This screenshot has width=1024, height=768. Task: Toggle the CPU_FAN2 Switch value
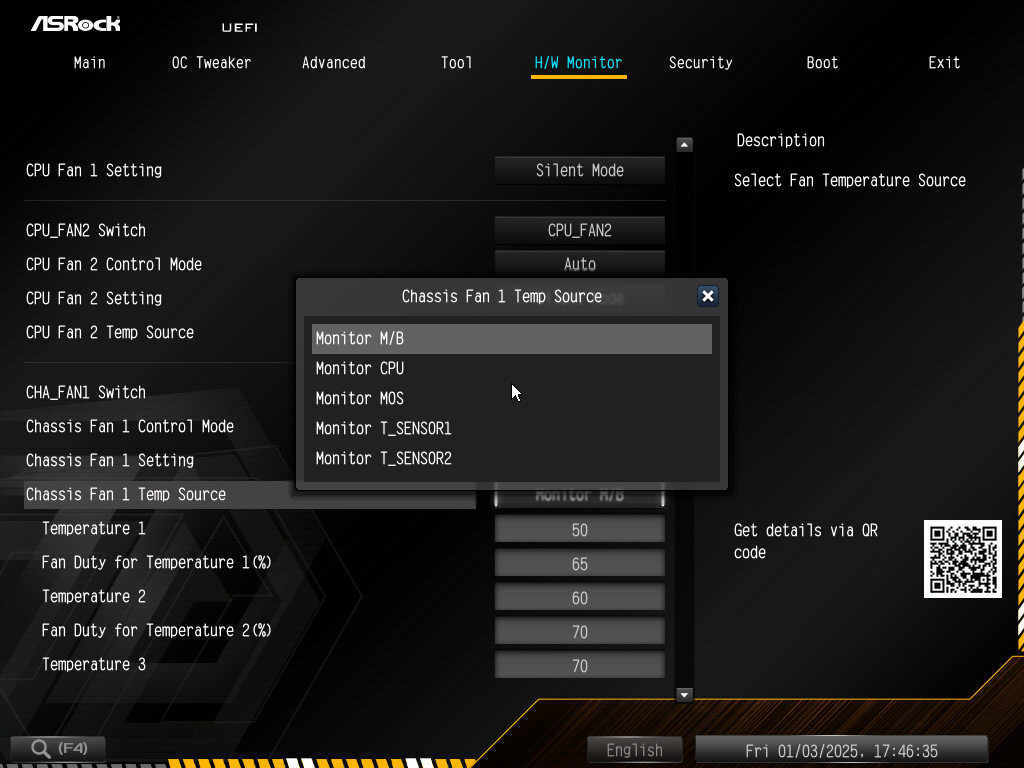(x=579, y=230)
